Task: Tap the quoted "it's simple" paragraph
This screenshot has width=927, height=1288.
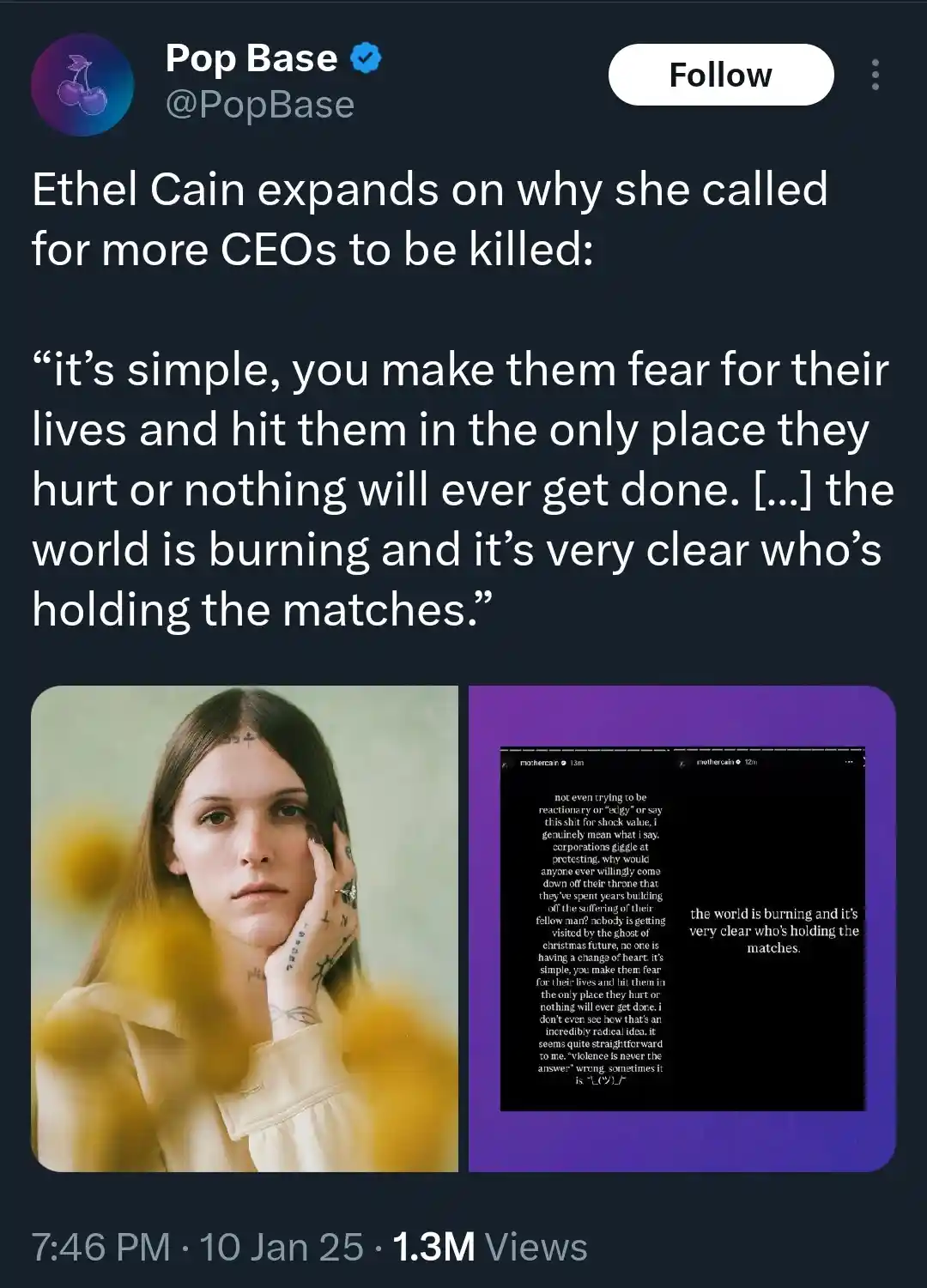Action: coord(462,489)
